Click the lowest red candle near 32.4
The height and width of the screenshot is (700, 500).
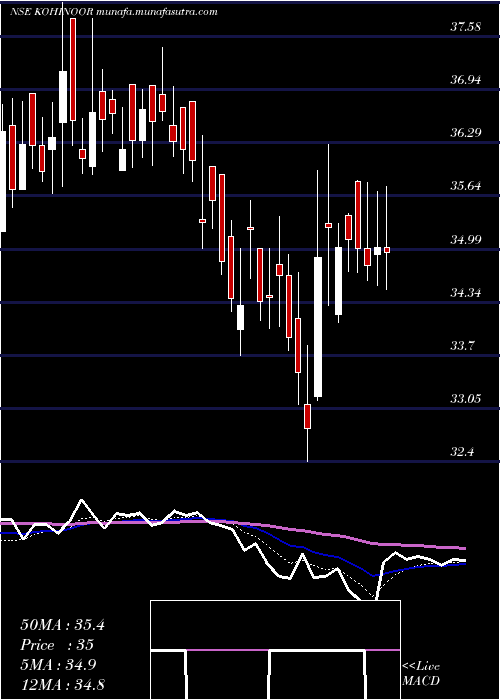(308, 416)
